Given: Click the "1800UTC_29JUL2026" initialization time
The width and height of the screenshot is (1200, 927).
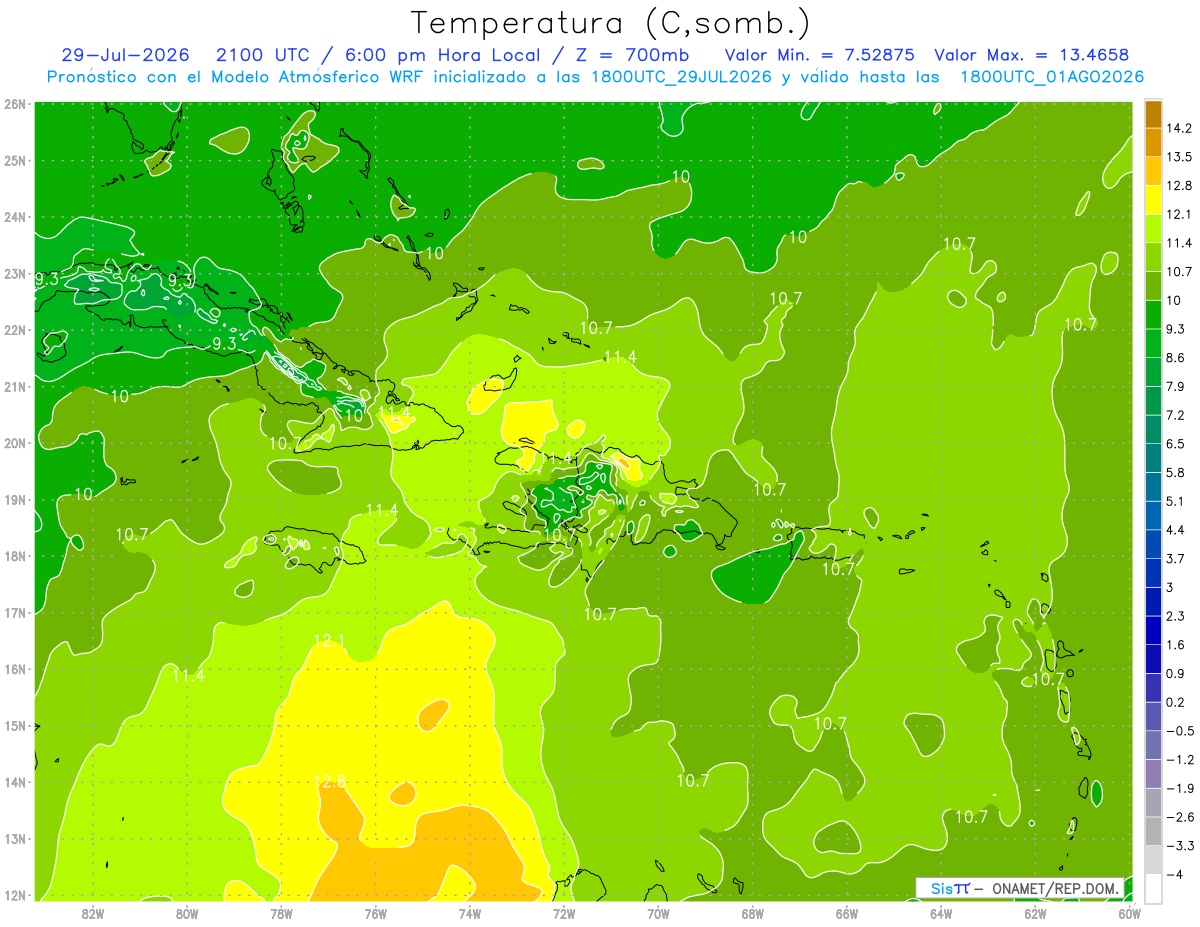Looking at the screenshot, I should pos(681,77).
